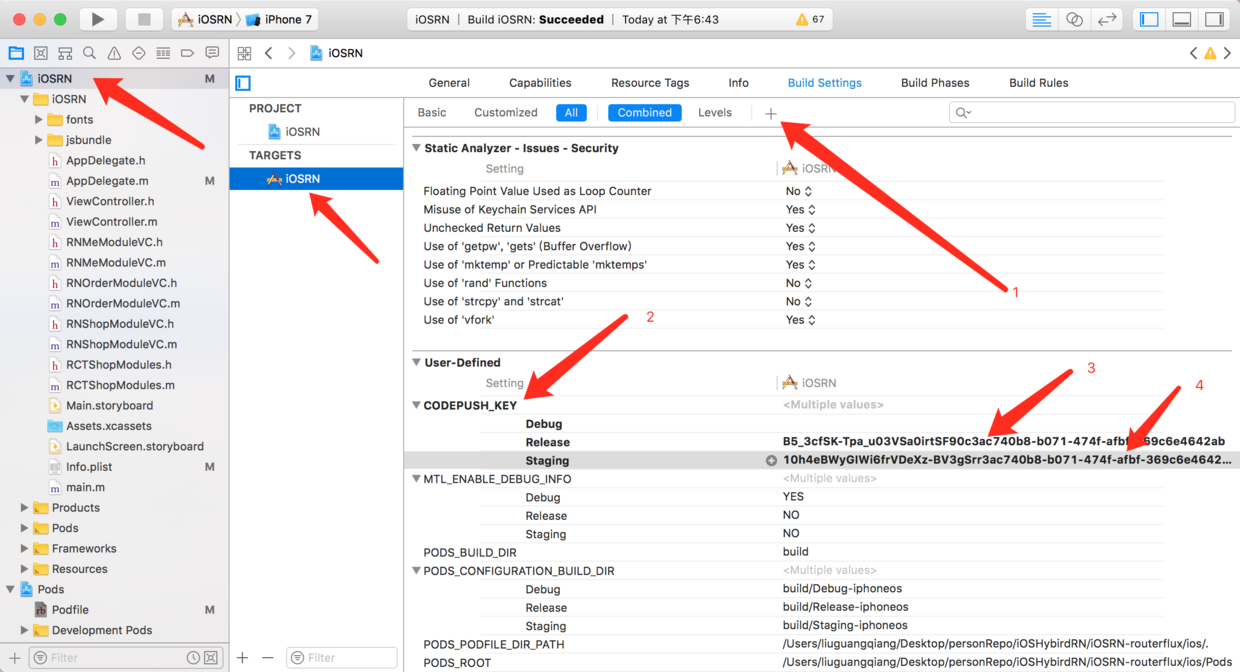
Task: Show Customized build settings
Action: tap(506, 113)
